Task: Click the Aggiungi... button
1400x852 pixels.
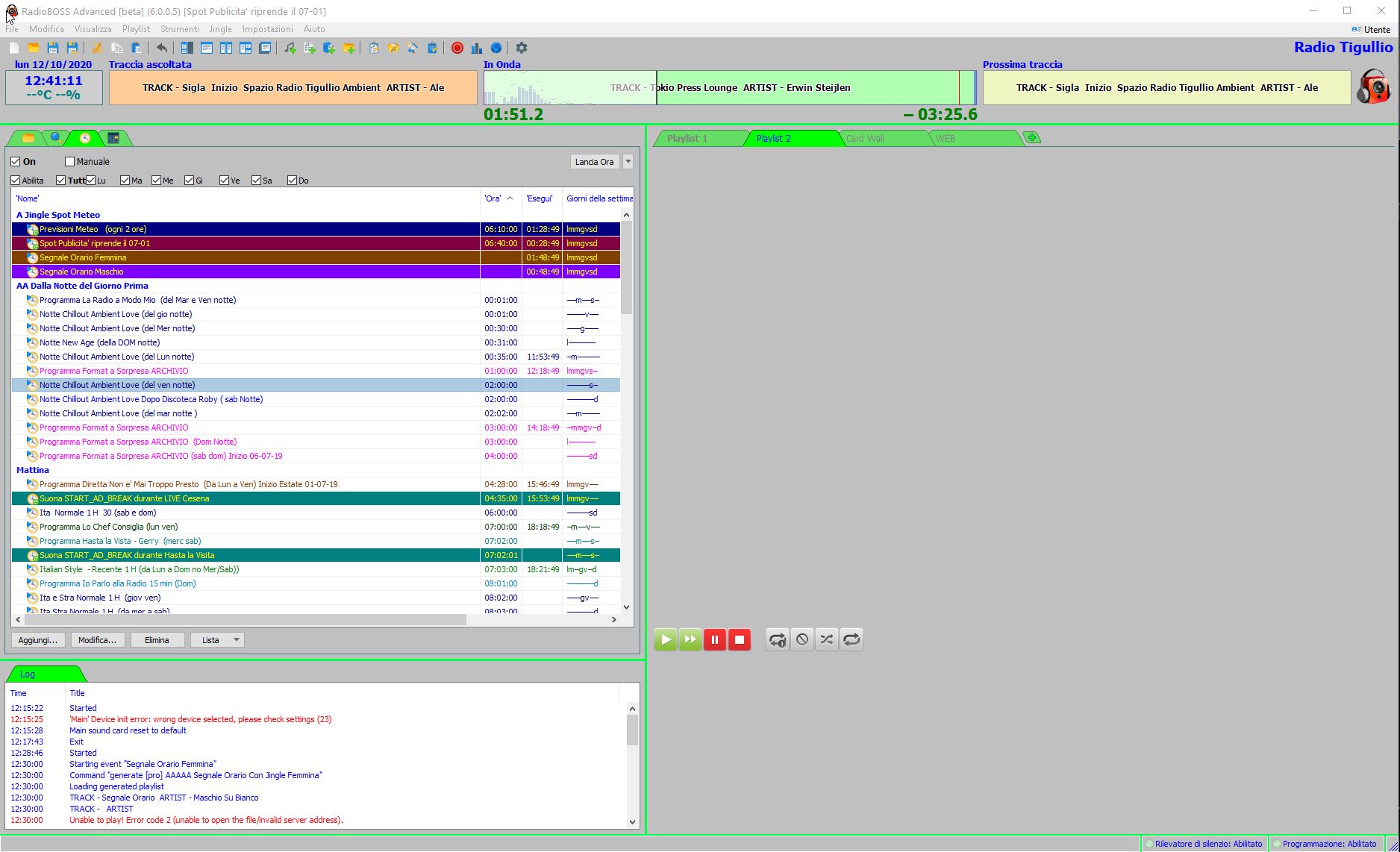Action: click(x=37, y=640)
